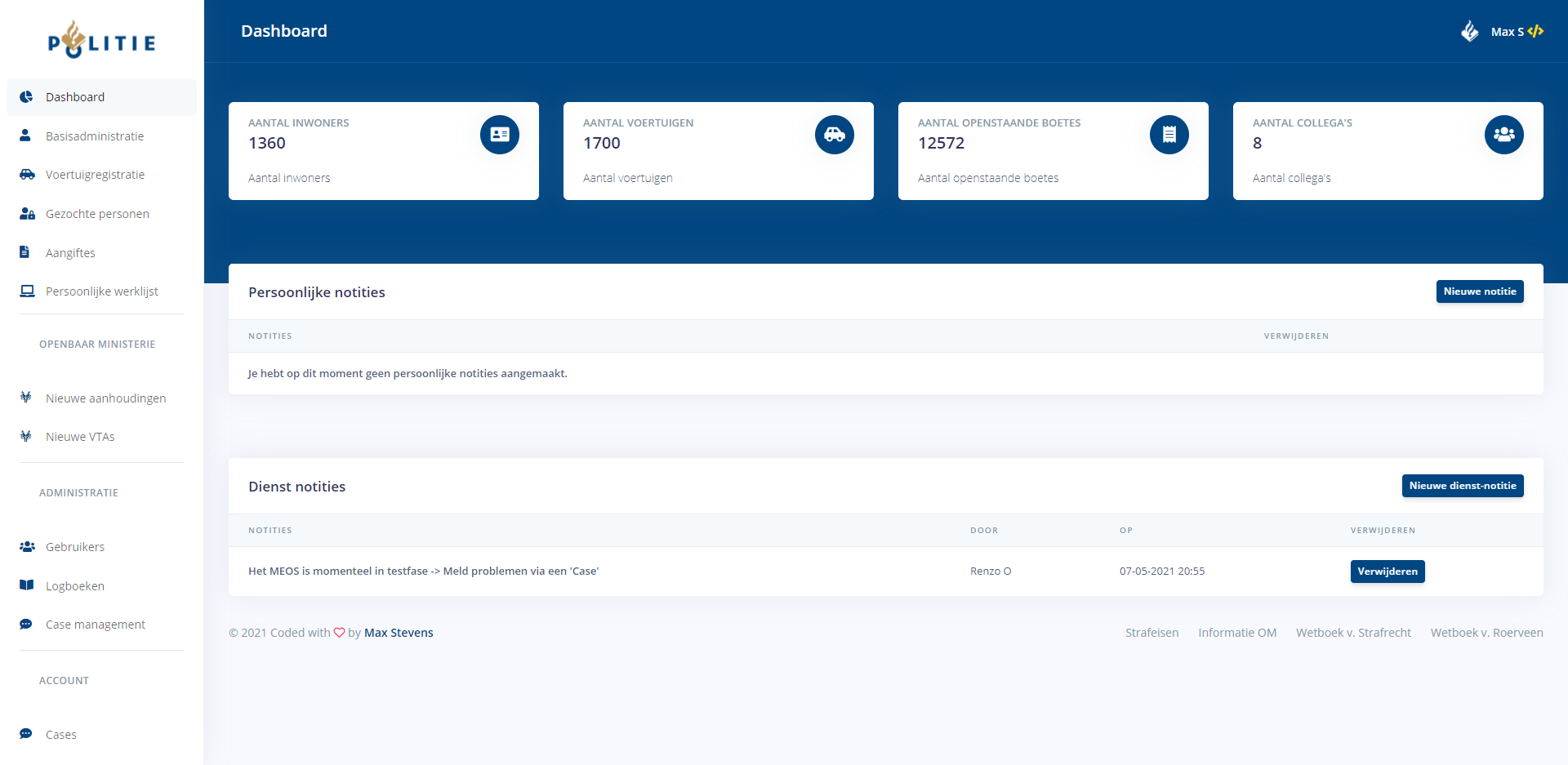This screenshot has height=765, width=1568.
Task: Click the inwoners ID card icon
Action: 499,135
